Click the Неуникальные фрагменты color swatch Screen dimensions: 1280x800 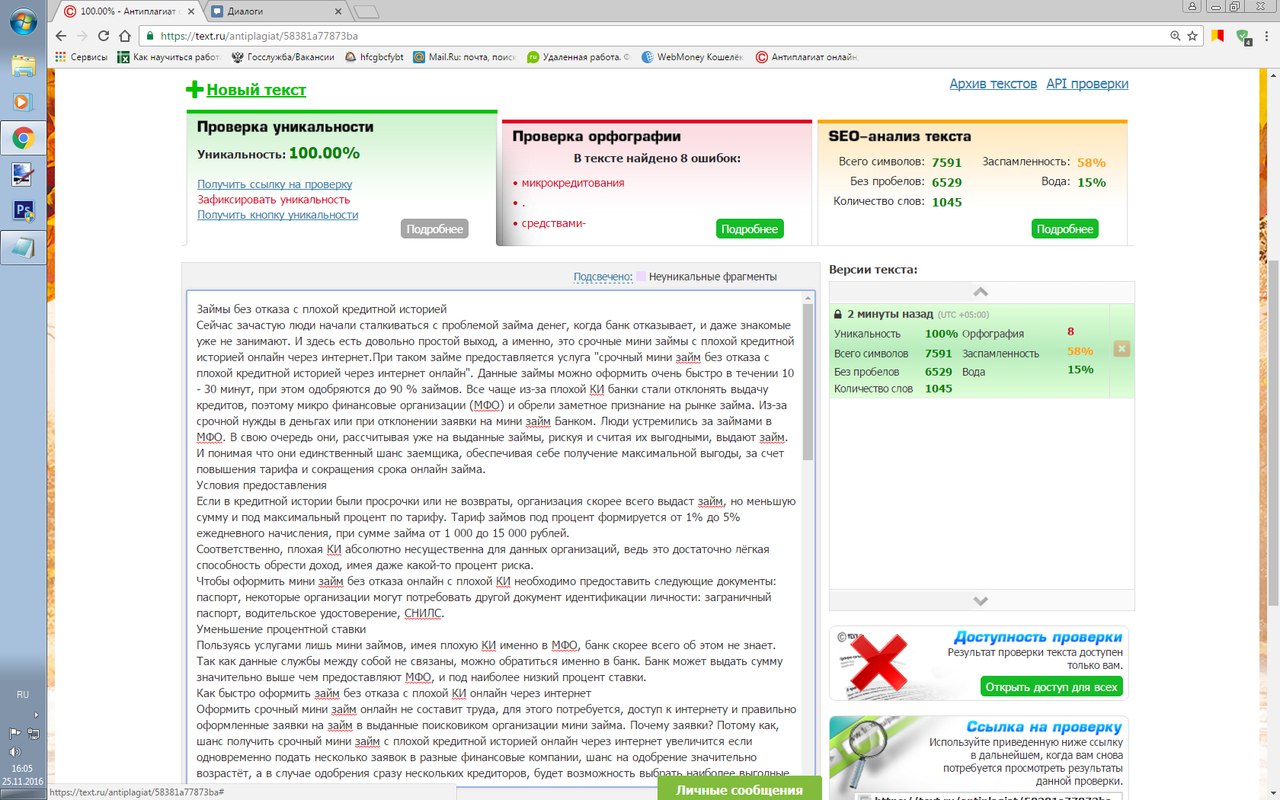[641, 277]
